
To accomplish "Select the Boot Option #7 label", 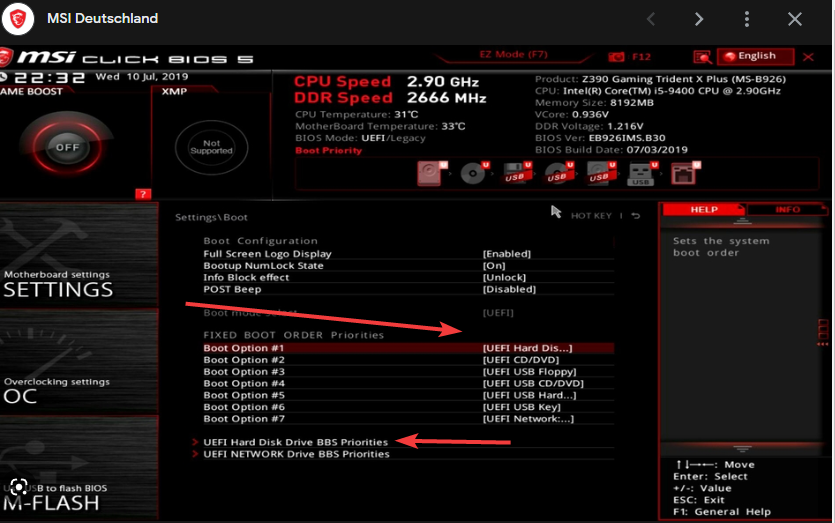I will pos(244,419).
